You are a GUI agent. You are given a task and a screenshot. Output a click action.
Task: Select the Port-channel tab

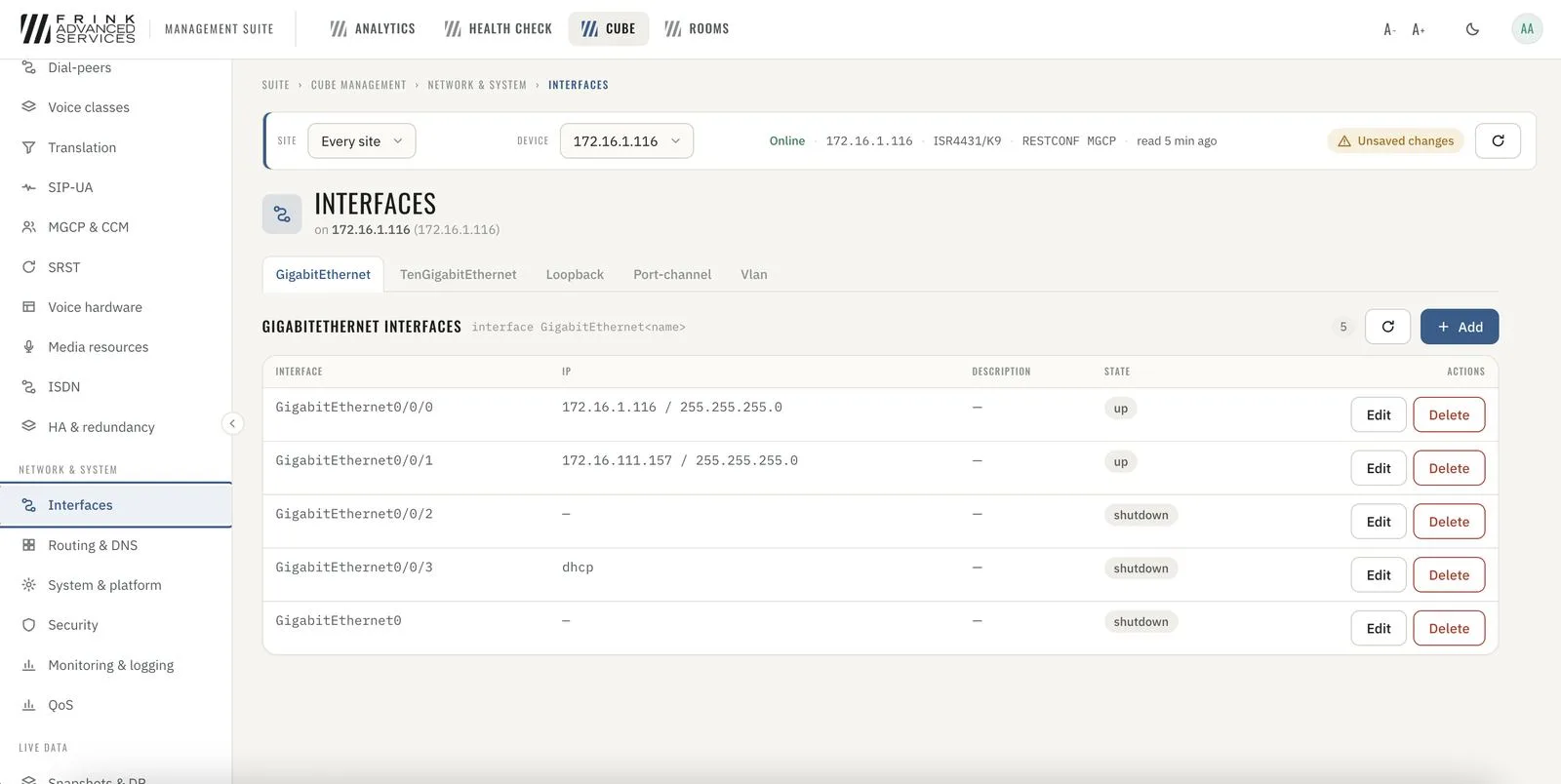672,274
